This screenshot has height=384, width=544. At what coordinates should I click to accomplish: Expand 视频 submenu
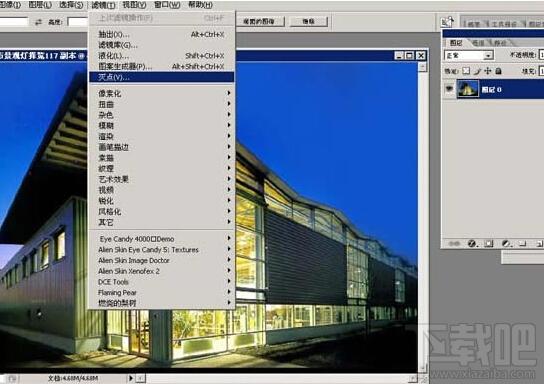(162, 190)
